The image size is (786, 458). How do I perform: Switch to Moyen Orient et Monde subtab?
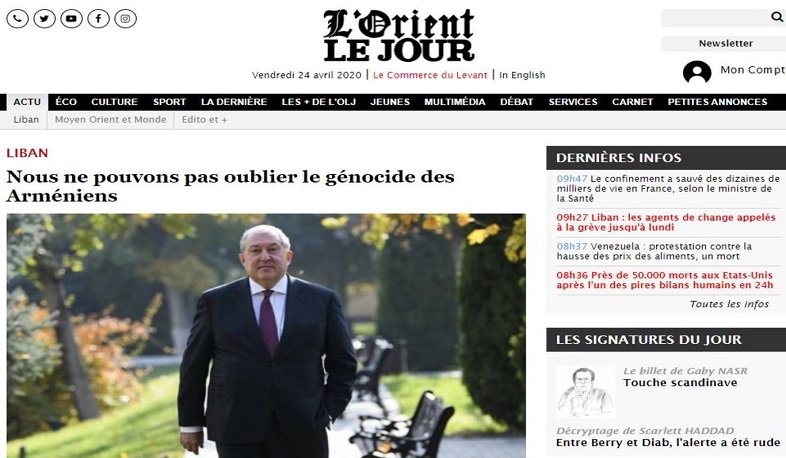[110, 120]
